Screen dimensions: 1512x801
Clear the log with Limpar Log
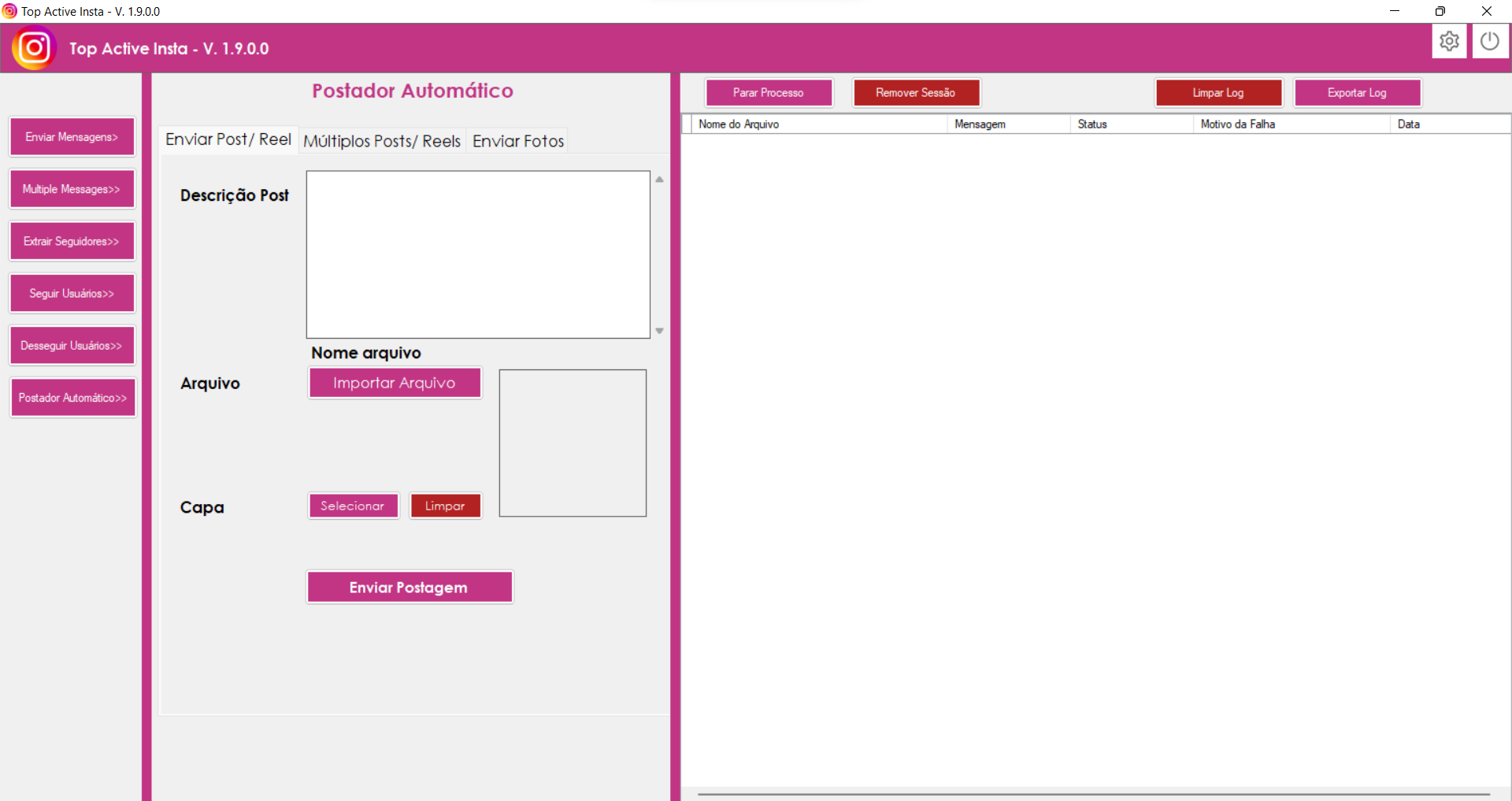pyautogui.click(x=1217, y=93)
